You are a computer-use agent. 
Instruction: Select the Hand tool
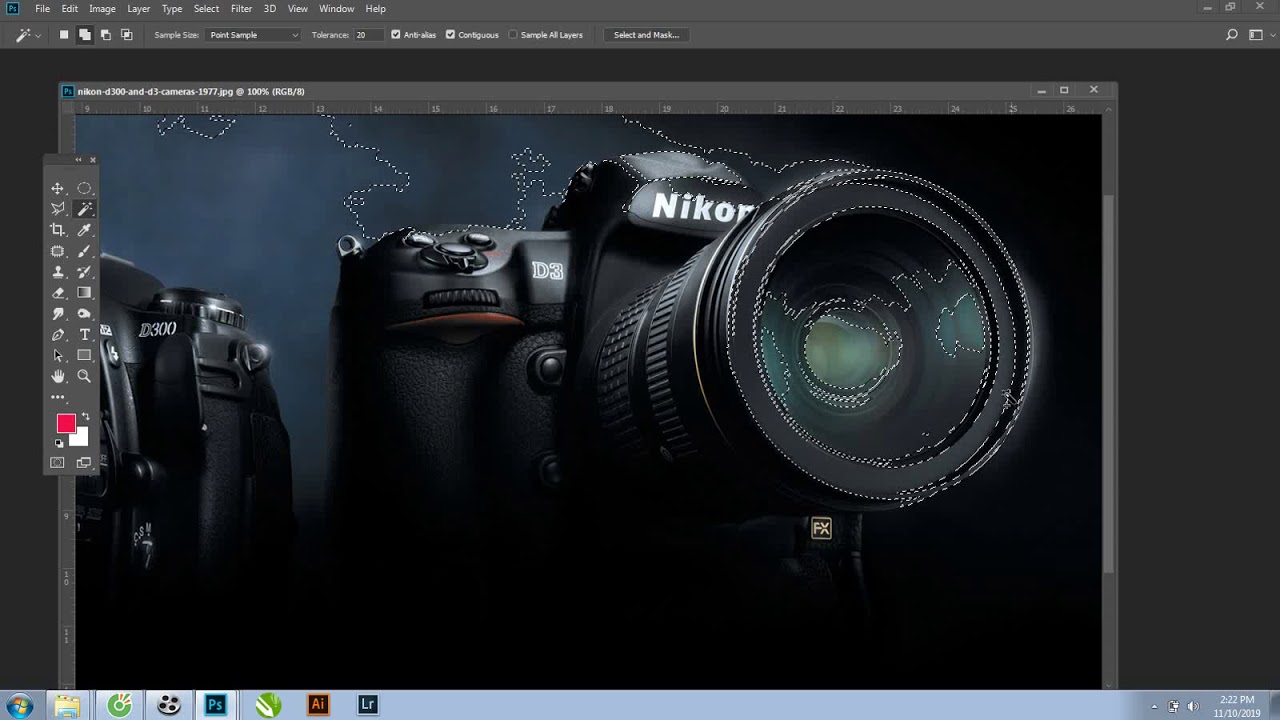tap(58, 377)
